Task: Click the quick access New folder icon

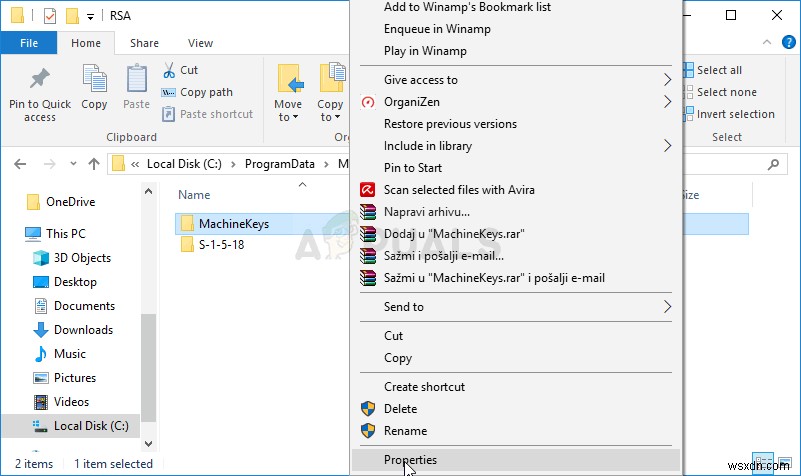Action: [72, 16]
